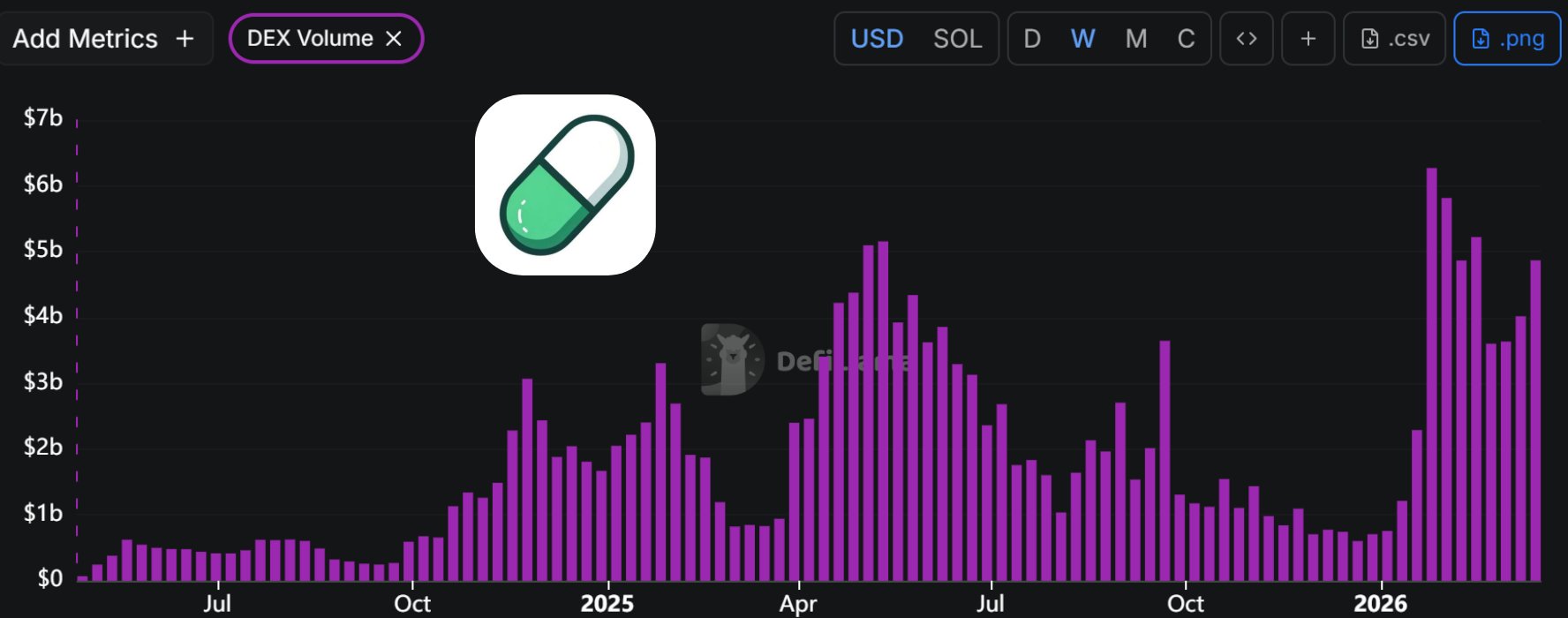Open the Add Metrics dropdown
The height and width of the screenshot is (618, 1568).
click(103, 39)
